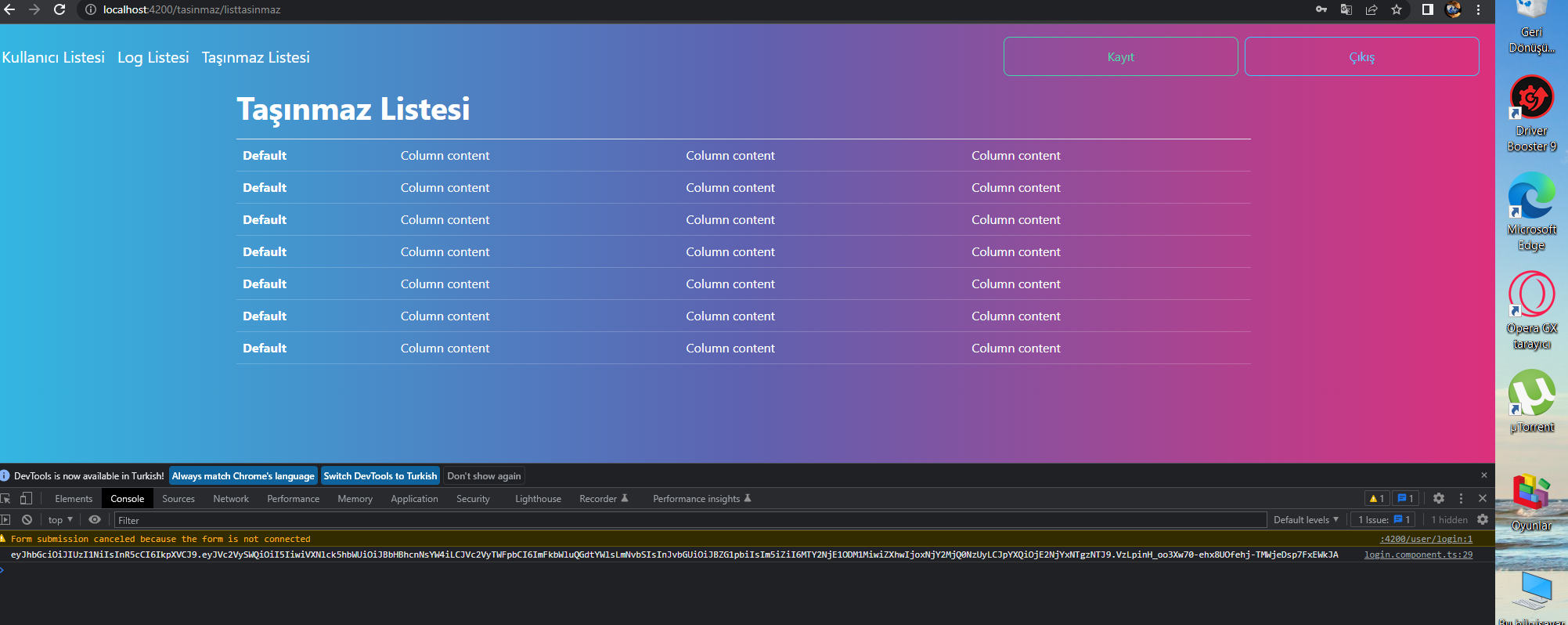Dismiss the DevTools language notification bar
This screenshot has width=1568, height=625.
pos(1483,475)
